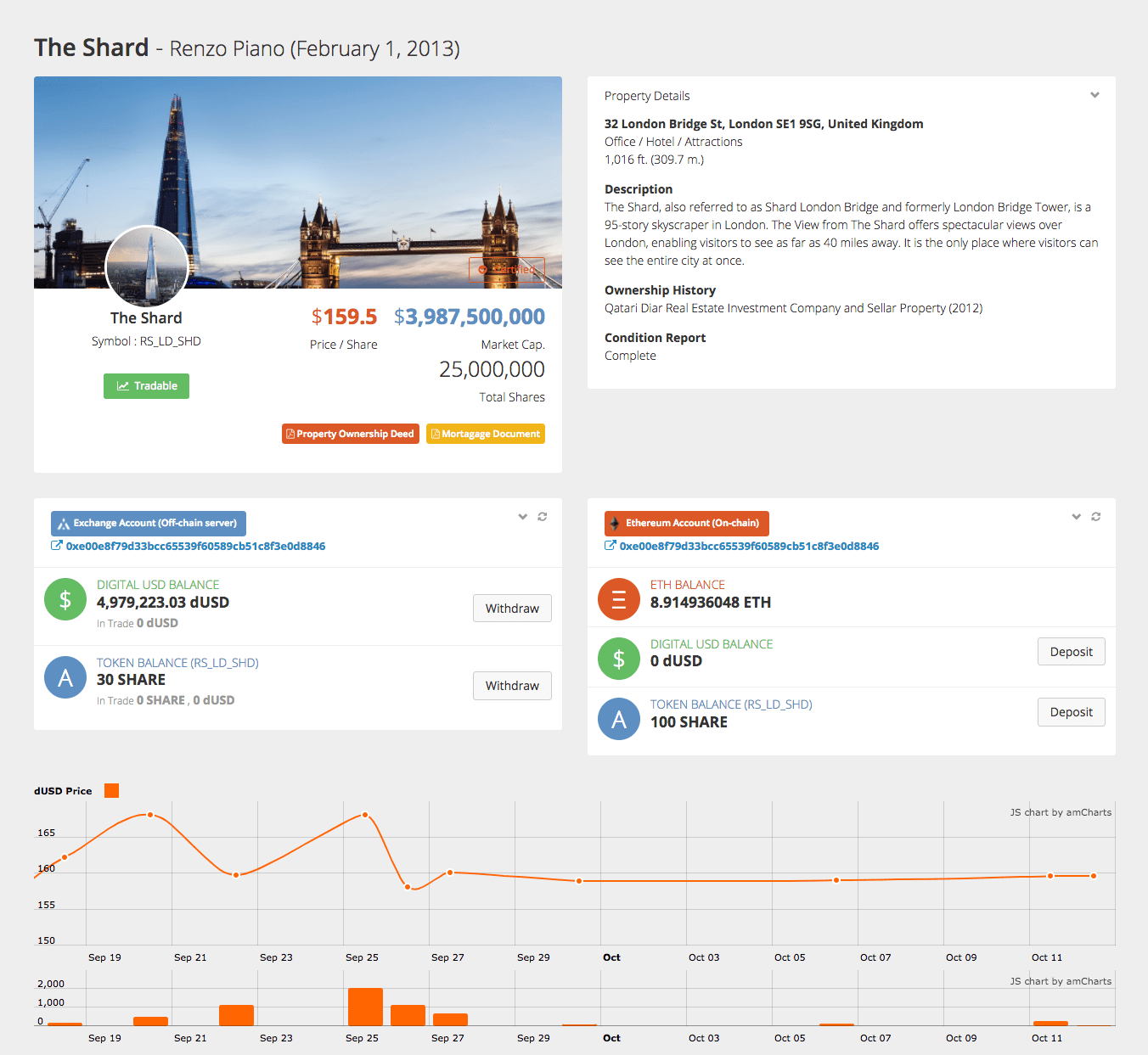Click the Tradable button
This screenshot has height=1055, width=1148.
tap(146, 386)
